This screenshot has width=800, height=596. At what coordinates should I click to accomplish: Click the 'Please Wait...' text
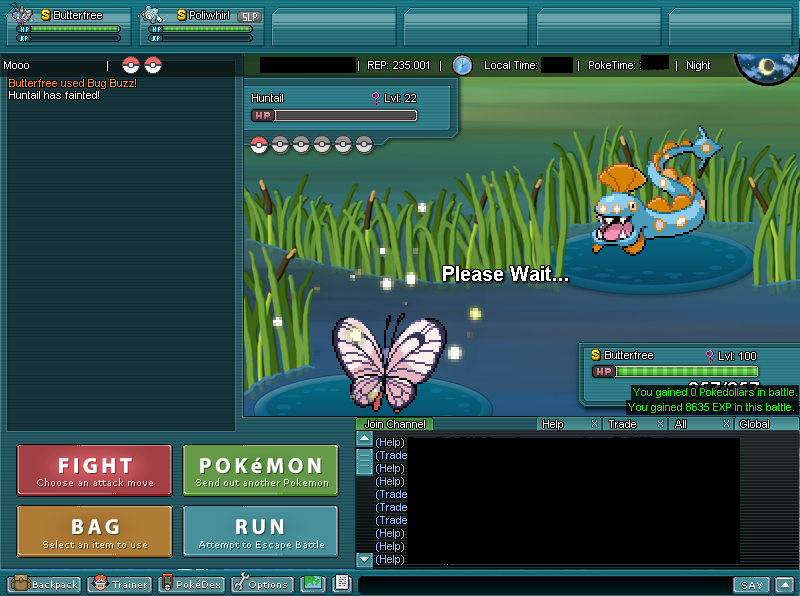click(x=505, y=274)
